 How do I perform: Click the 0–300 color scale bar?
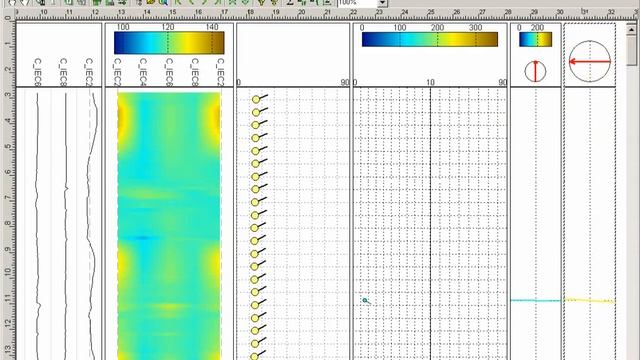coord(430,39)
